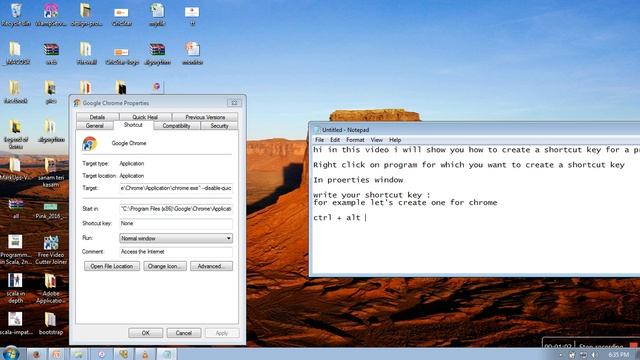The height and width of the screenshot is (360, 640).
Task: Click the system clock showing 6:35 PM
Action: [618, 355]
